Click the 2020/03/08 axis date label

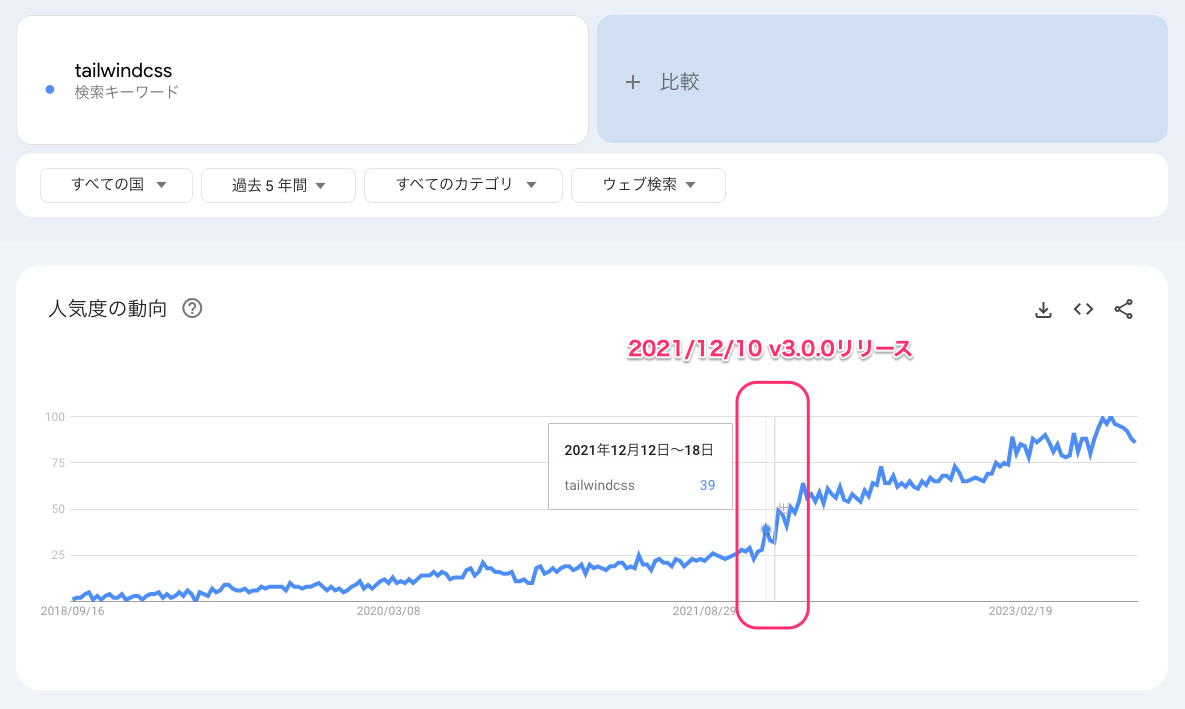coord(388,611)
